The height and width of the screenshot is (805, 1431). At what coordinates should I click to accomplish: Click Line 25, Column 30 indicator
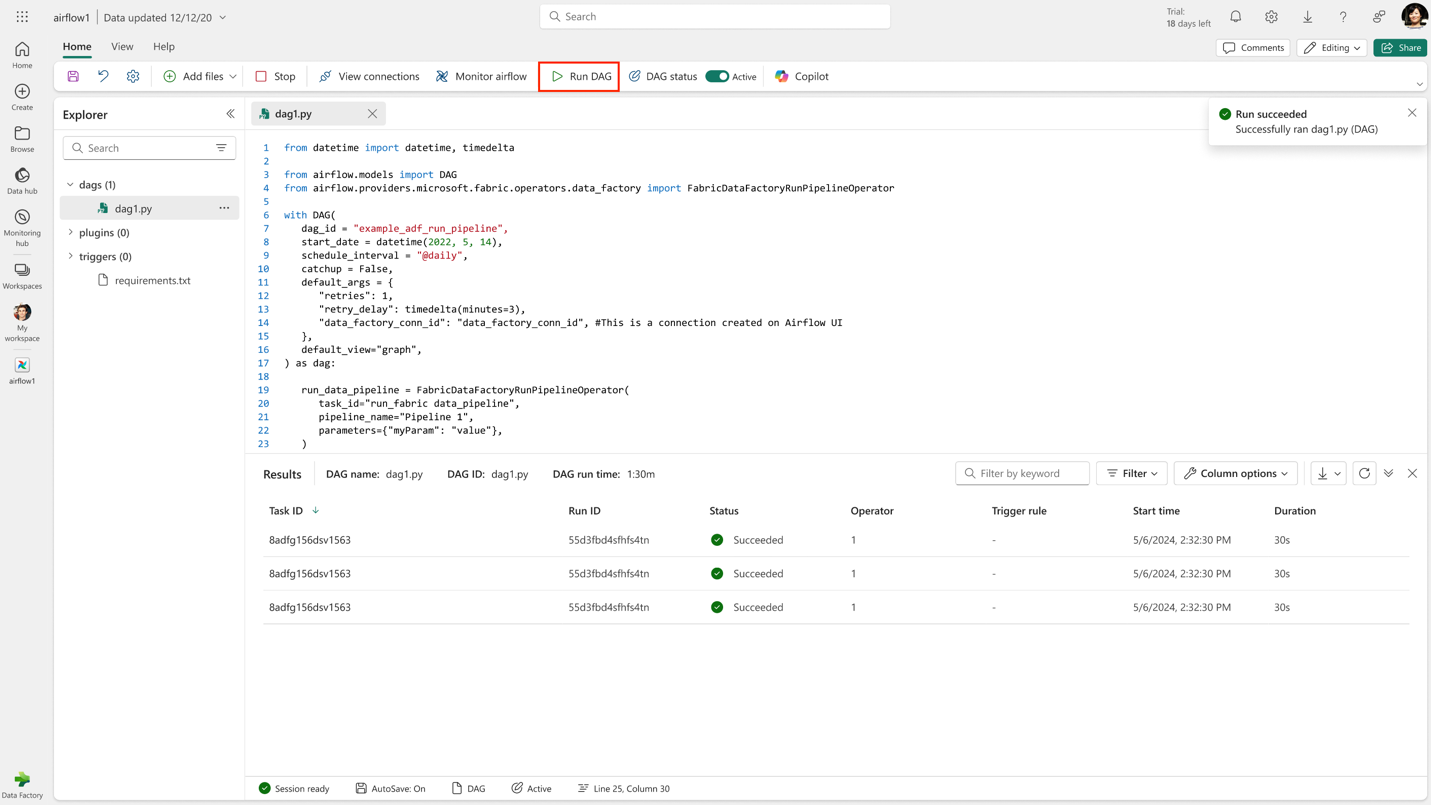(623, 789)
